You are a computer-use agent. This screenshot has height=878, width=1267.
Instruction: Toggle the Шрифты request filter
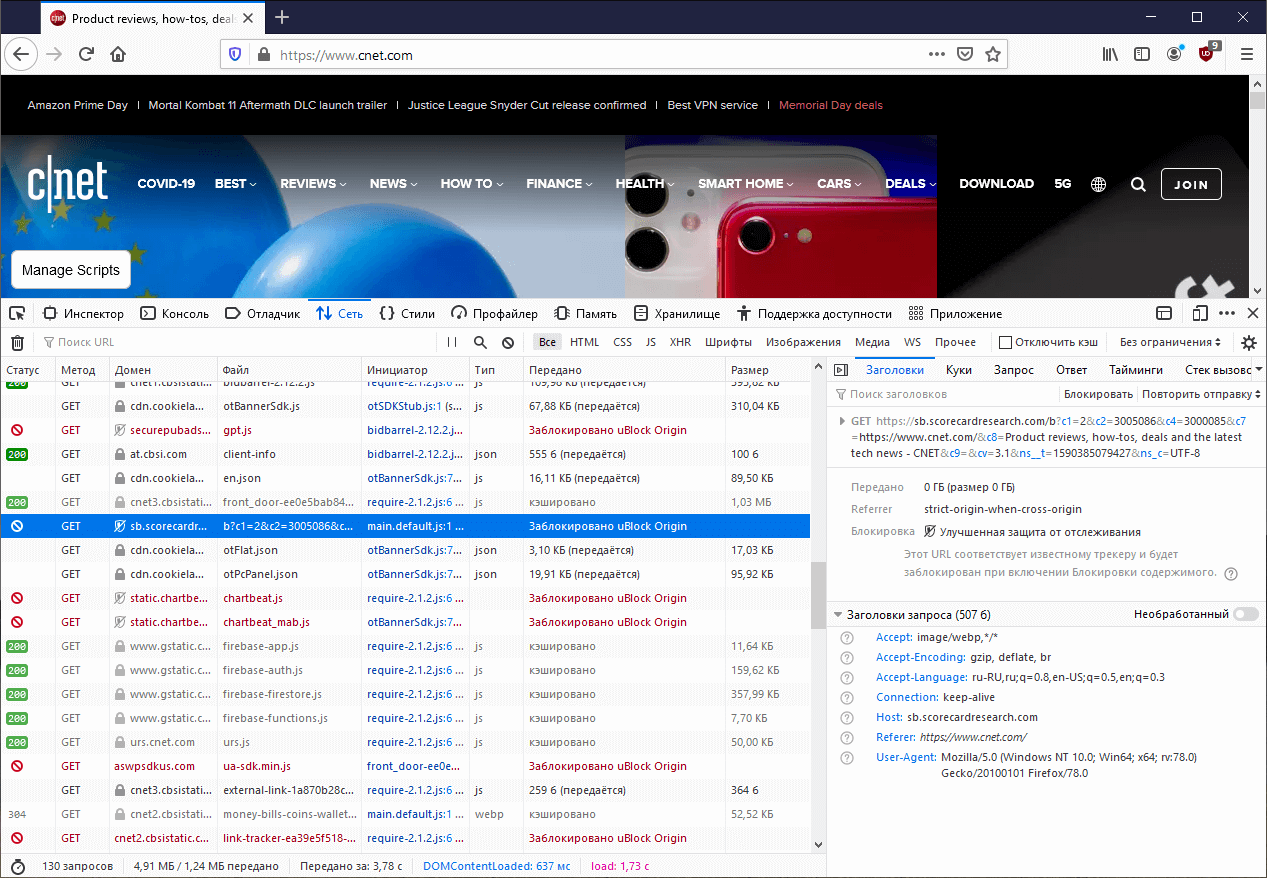click(728, 342)
